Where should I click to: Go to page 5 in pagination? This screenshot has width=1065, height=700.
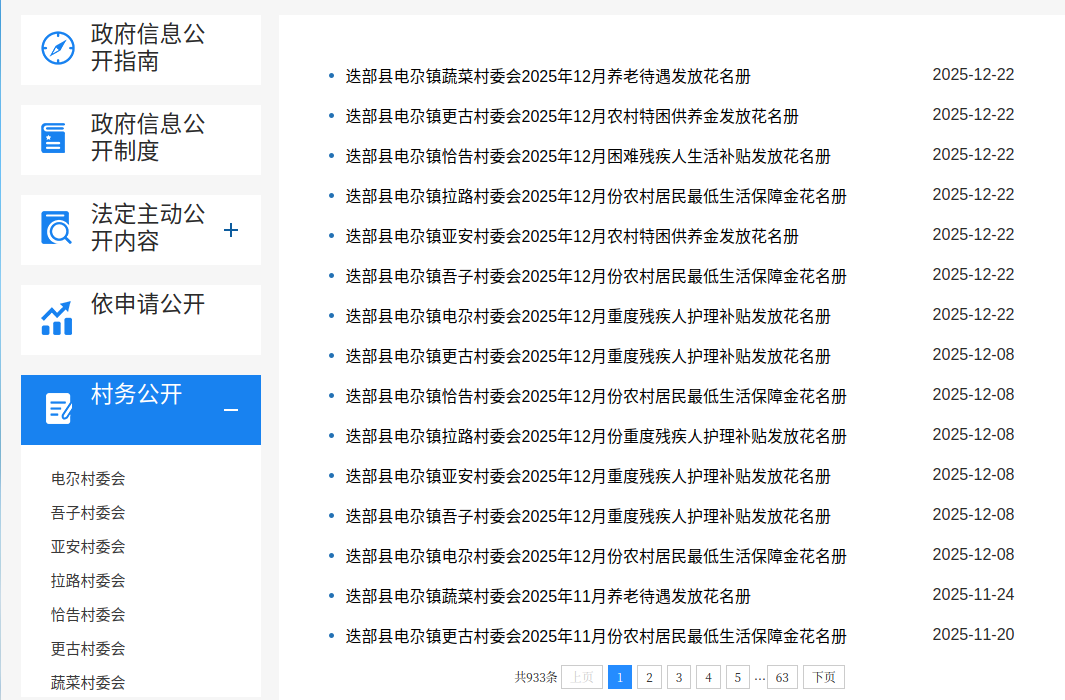(x=737, y=677)
